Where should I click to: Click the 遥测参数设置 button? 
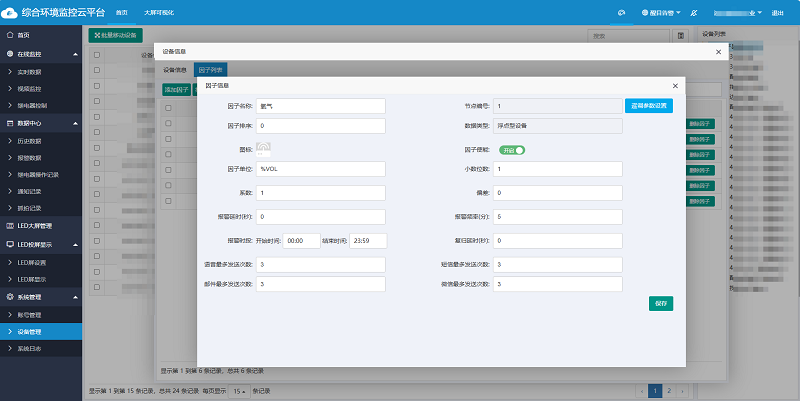655,105
